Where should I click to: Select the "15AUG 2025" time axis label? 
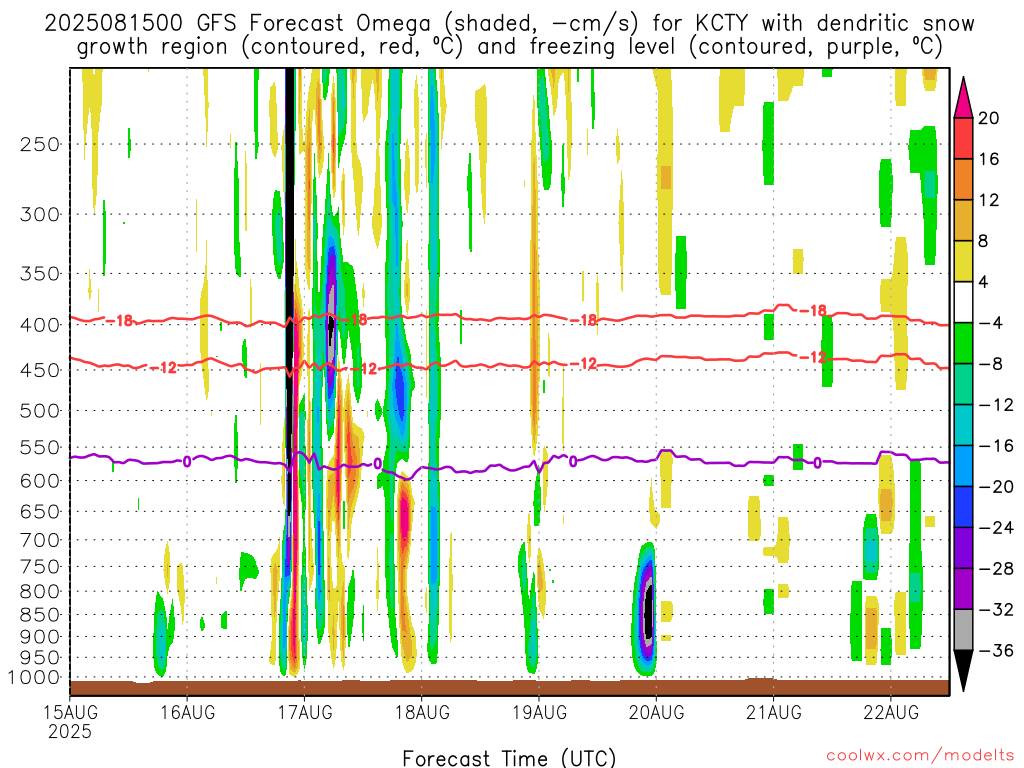click(70, 721)
